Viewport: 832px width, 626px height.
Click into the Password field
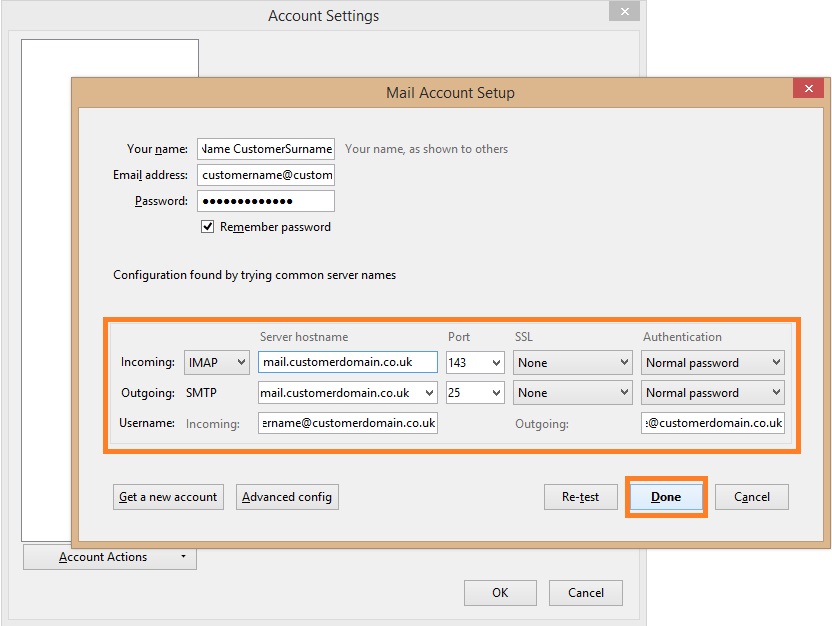point(266,201)
